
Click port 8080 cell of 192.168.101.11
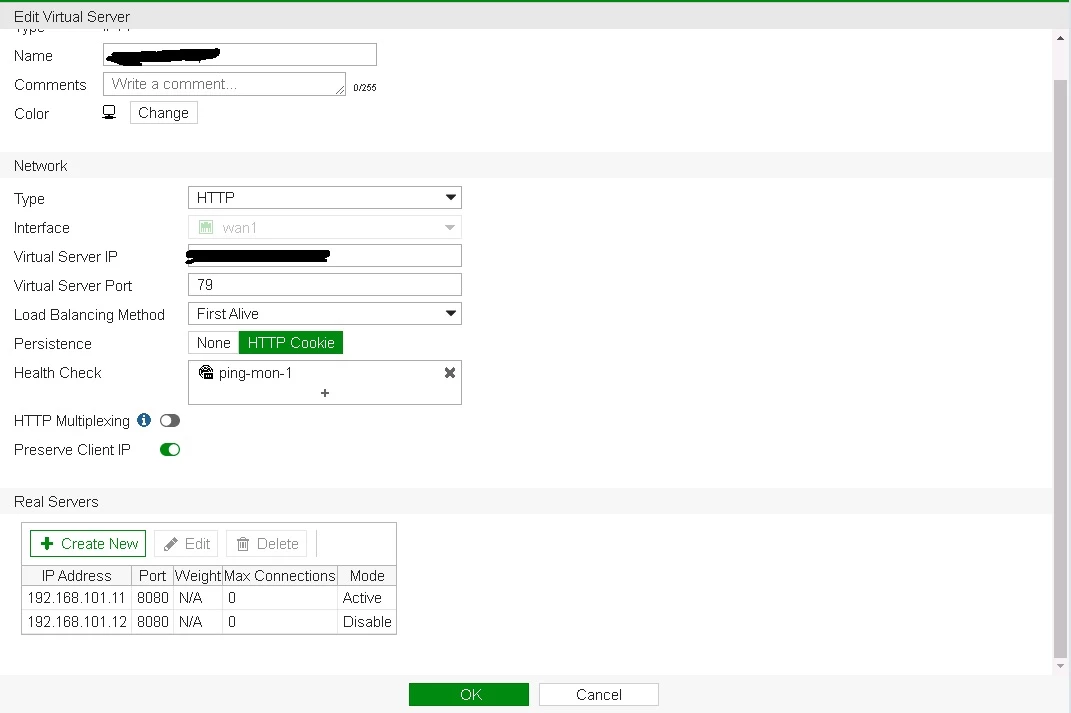[x=152, y=598]
